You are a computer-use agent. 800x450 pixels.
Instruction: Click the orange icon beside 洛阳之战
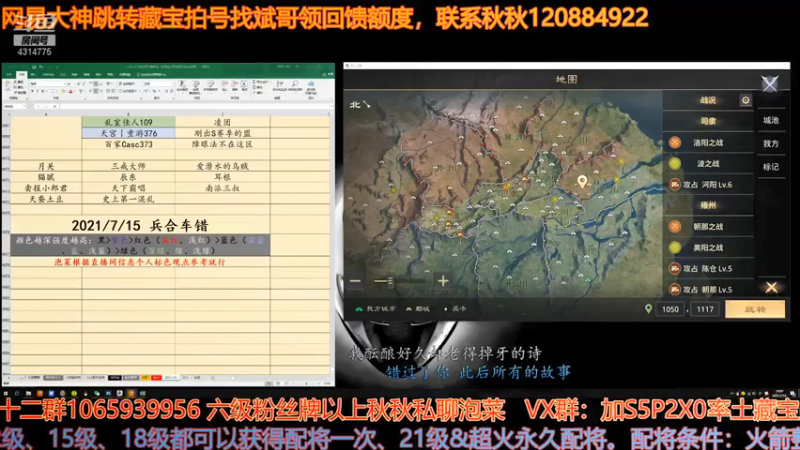pyautogui.click(x=674, y=142)
